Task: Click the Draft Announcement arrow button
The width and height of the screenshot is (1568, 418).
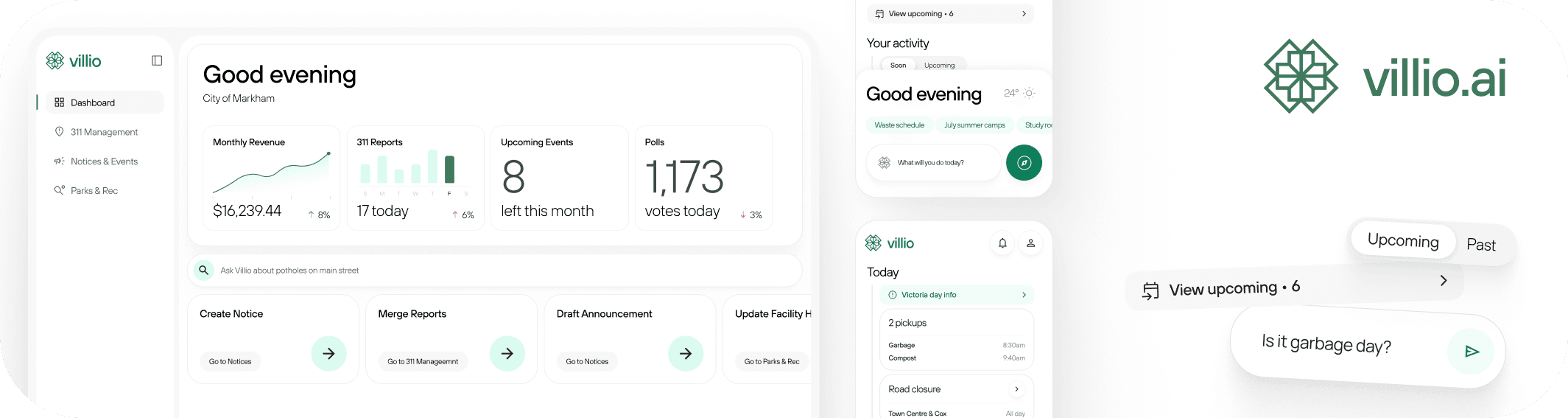Action: point(686,354)
